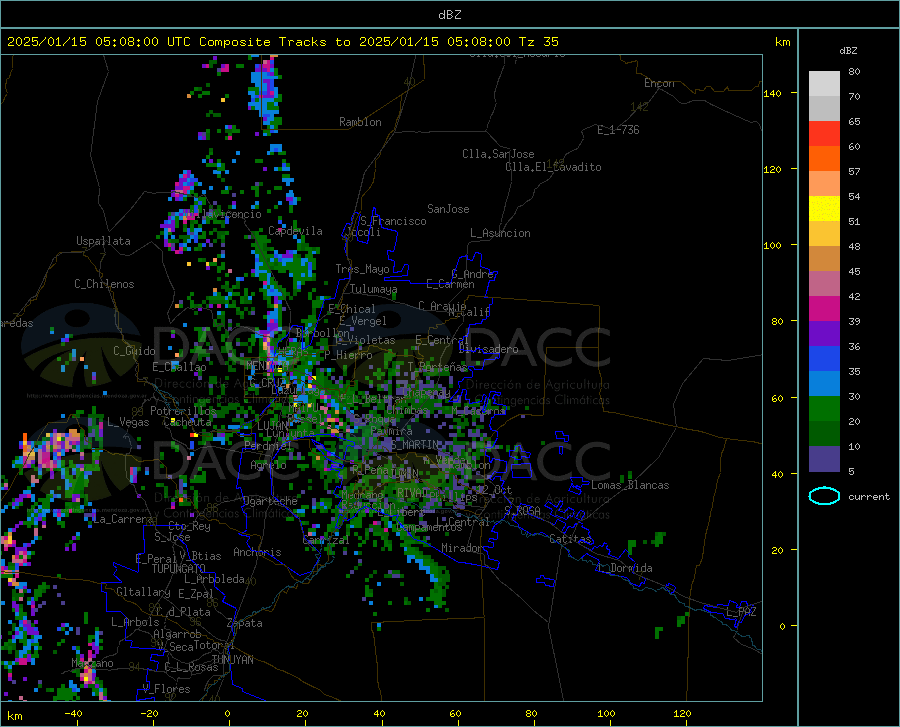
Task: Click the 'V_Flores' place label
Action: point(166,689)
